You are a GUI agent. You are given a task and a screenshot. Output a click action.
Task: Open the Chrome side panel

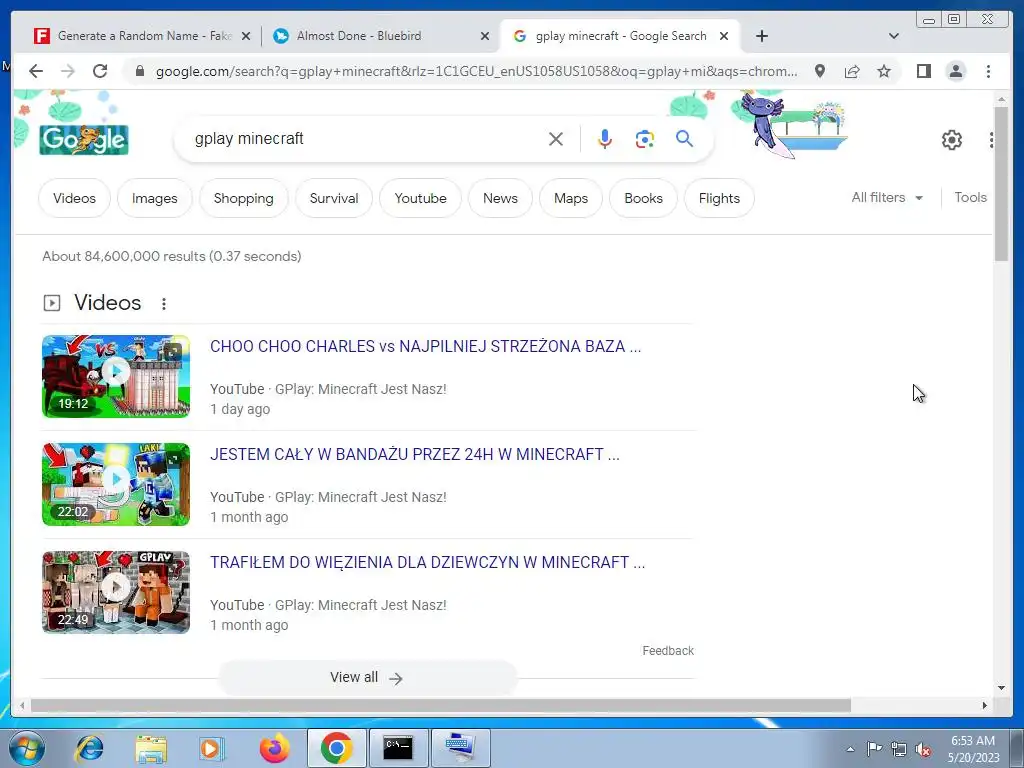(x=923, y=71)
